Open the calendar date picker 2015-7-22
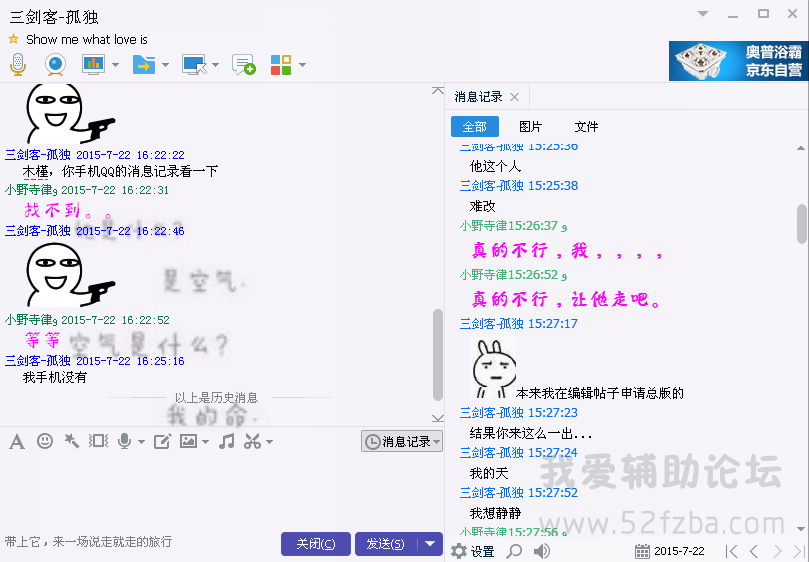This screenshot has width=809, height=562. click(669, 551)
